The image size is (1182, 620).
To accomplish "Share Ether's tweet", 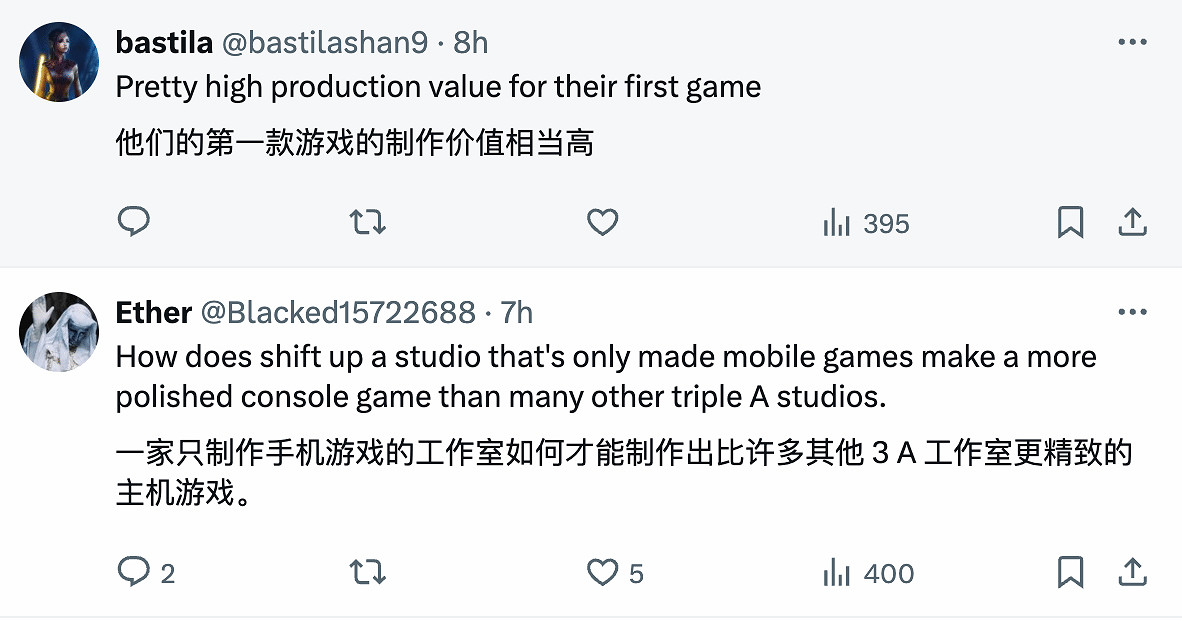I will (1133, 572).
